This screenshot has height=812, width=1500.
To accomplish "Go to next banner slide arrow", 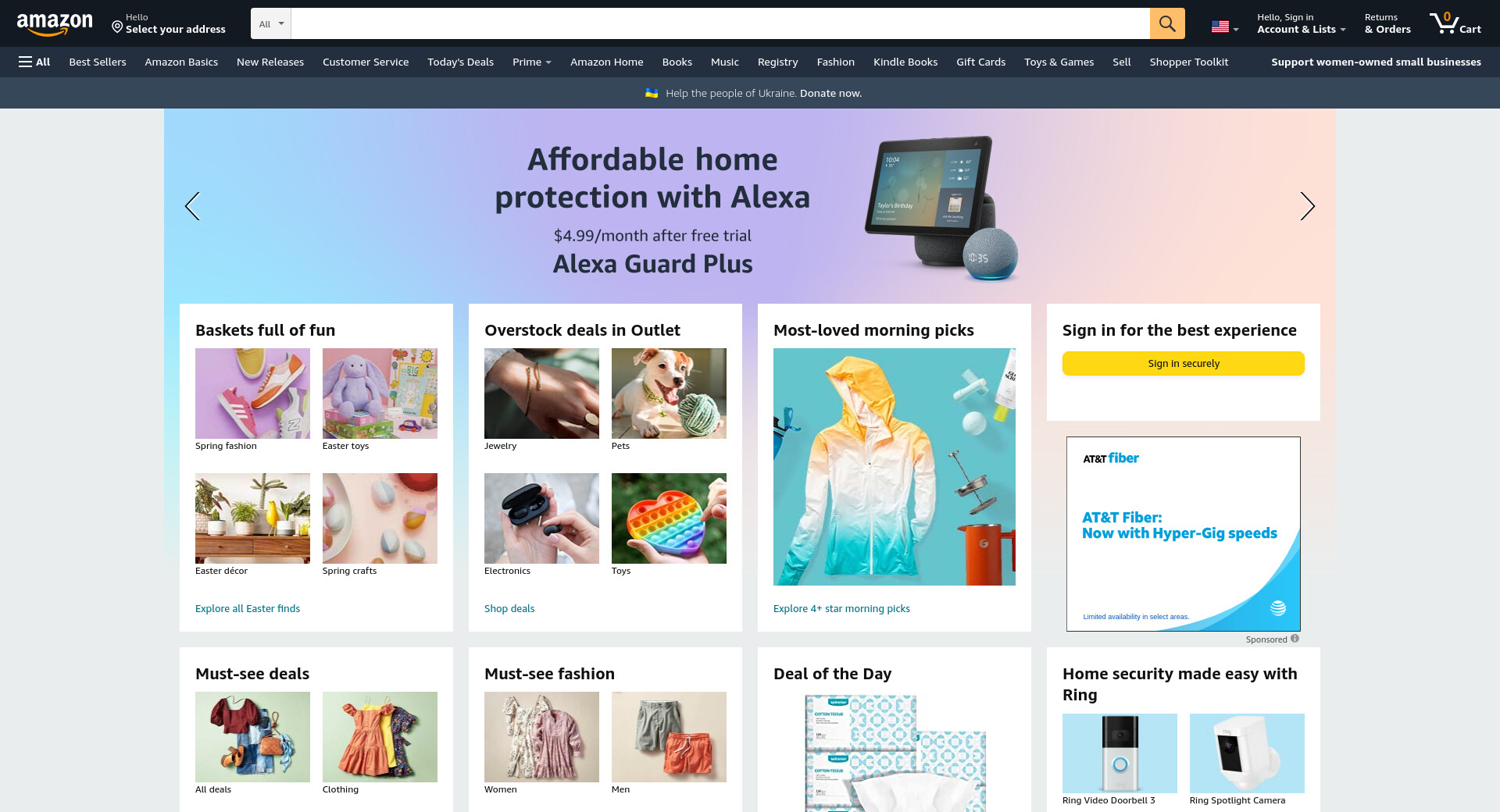I will tap(1307, 206).
